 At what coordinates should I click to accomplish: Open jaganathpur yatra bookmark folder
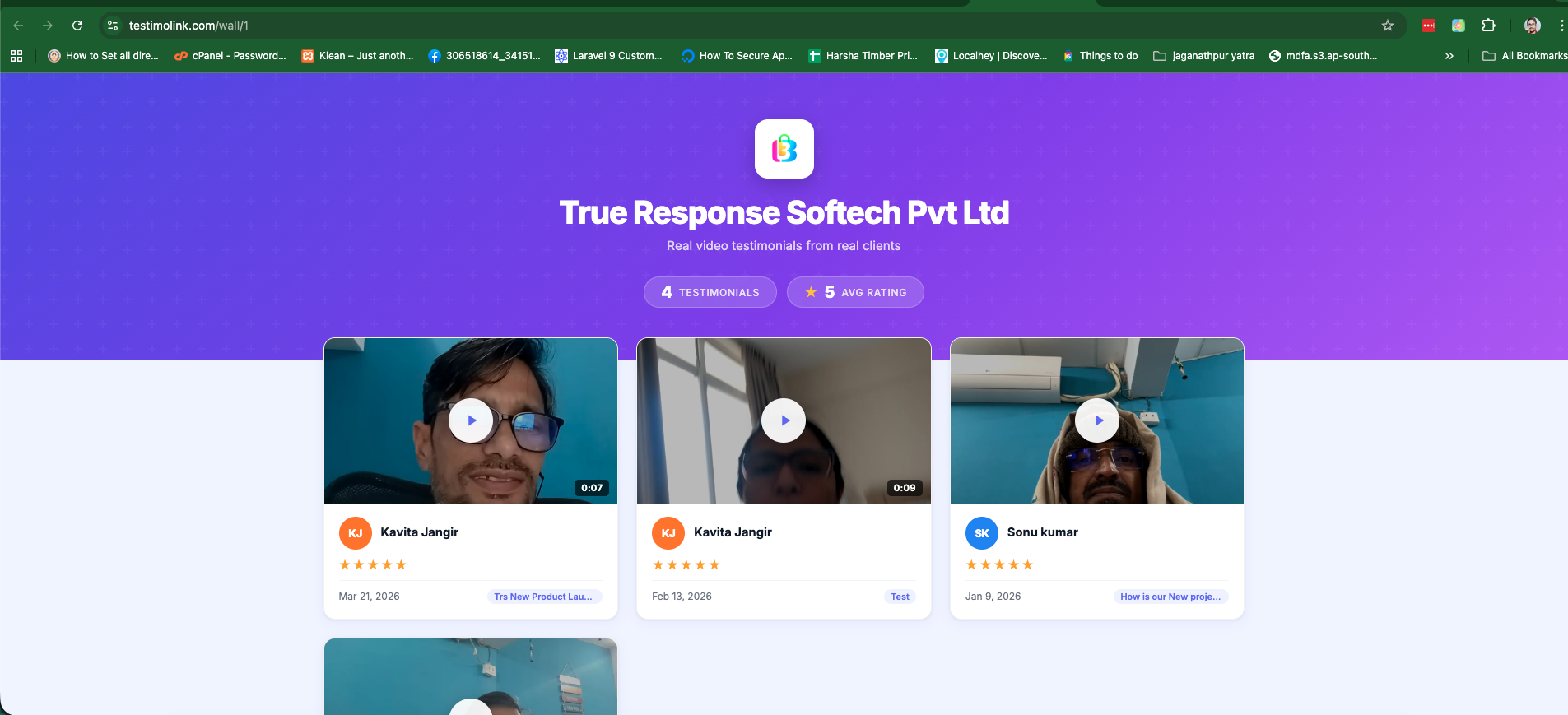coord(1204,56)
